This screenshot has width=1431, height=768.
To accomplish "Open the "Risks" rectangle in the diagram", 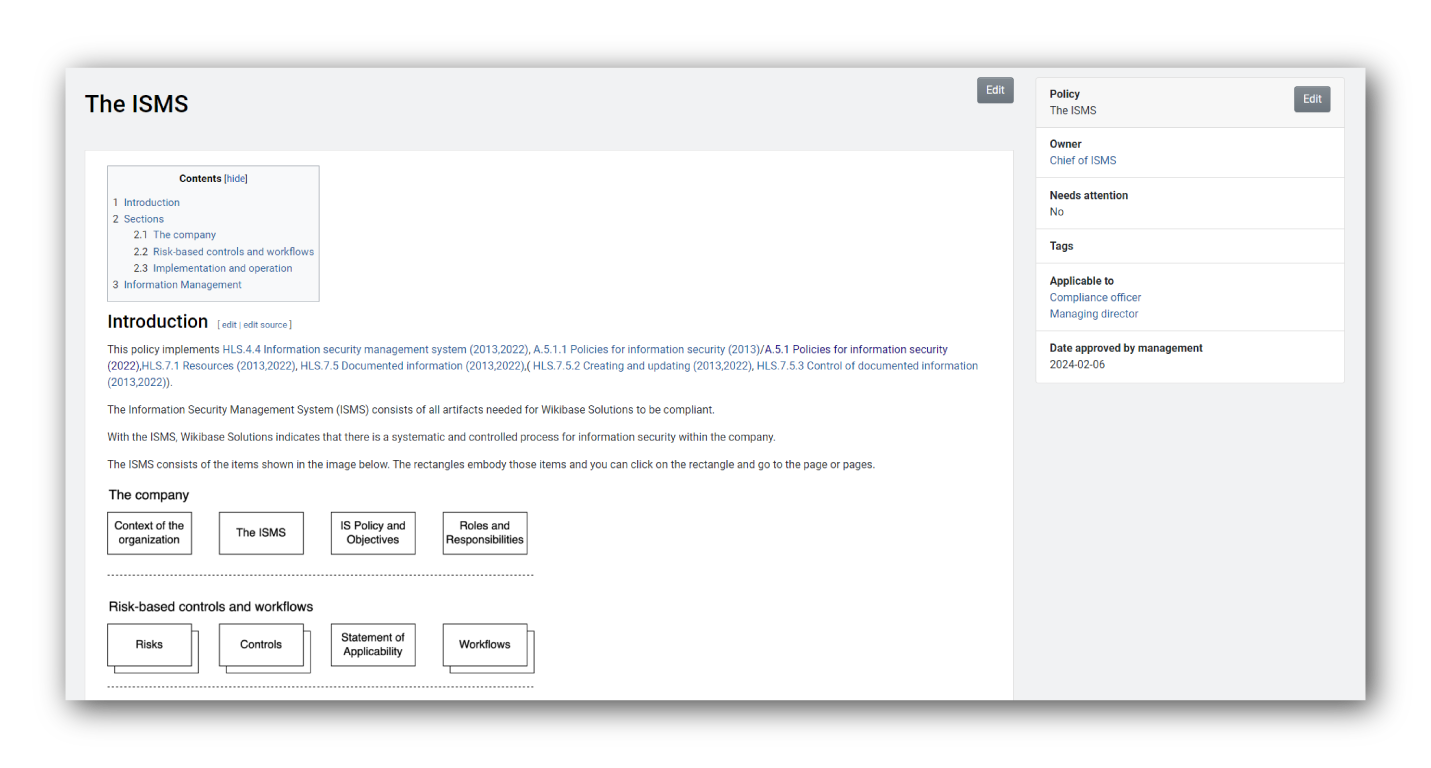I will pos(150,645).
